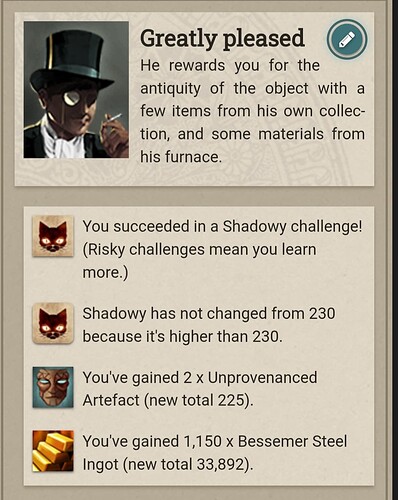398x500 pixels.
Task: Click the 'You've gained 1,150 x Bessemer Steel Ingot' line
Action: 215,453
